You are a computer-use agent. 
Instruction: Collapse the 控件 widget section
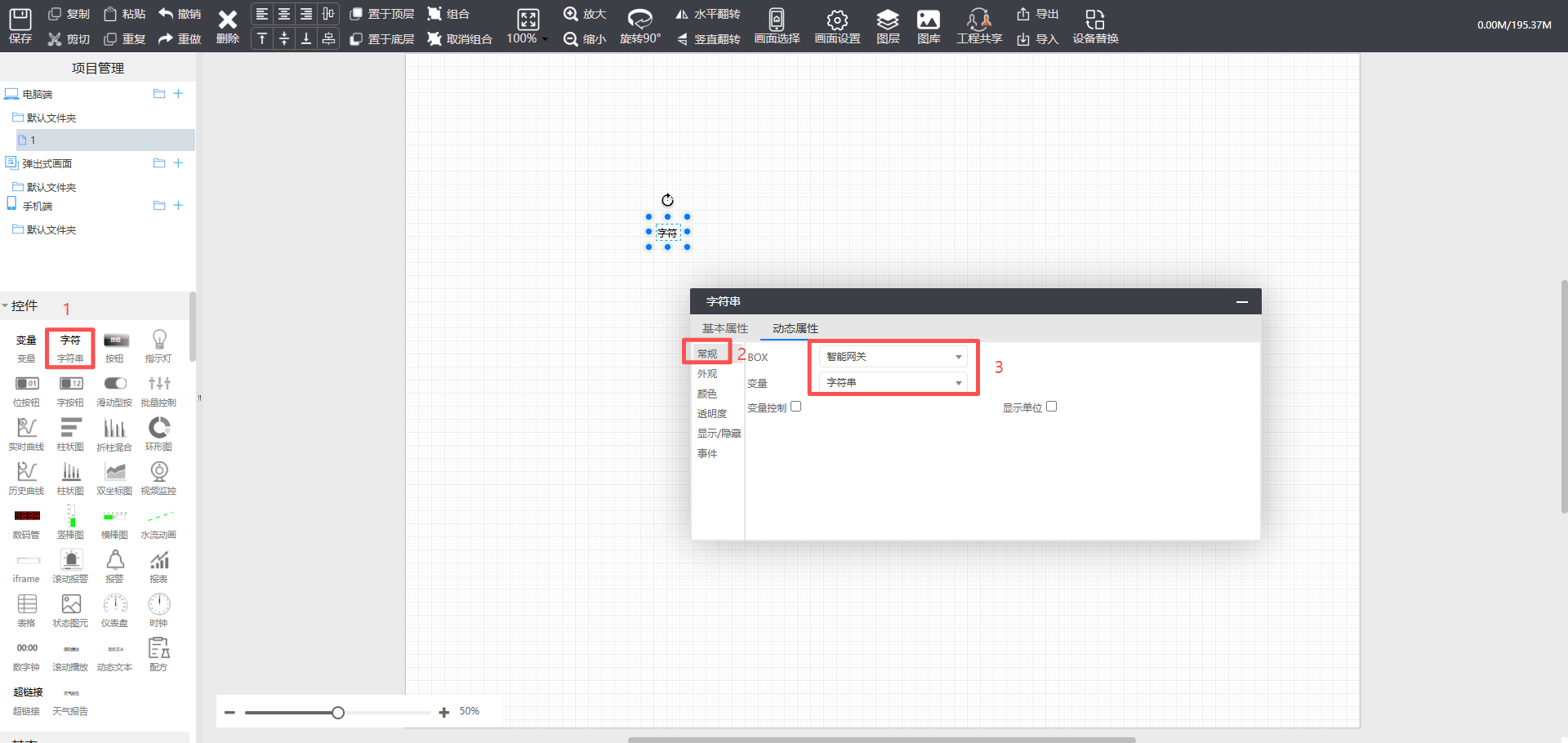[x=6, y=306]
